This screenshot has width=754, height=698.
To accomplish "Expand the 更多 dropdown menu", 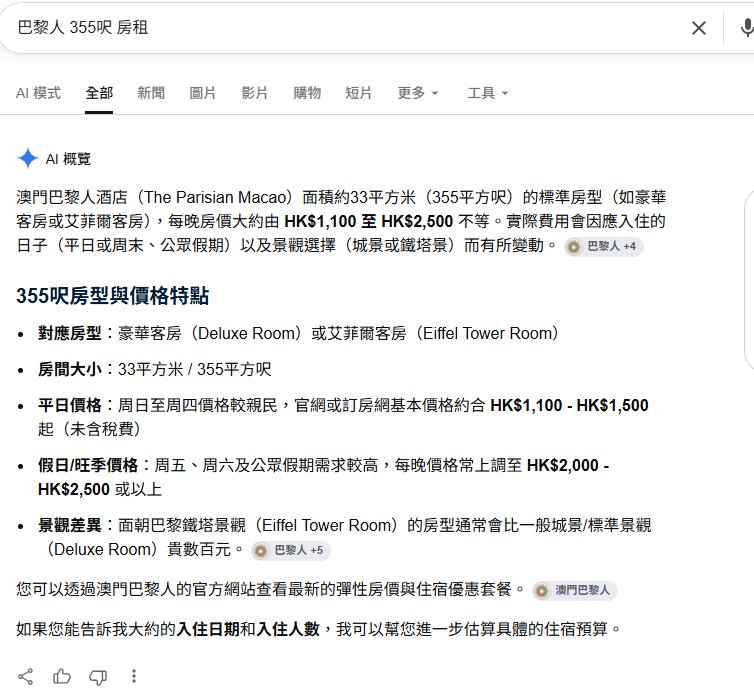I will (418, 93).
